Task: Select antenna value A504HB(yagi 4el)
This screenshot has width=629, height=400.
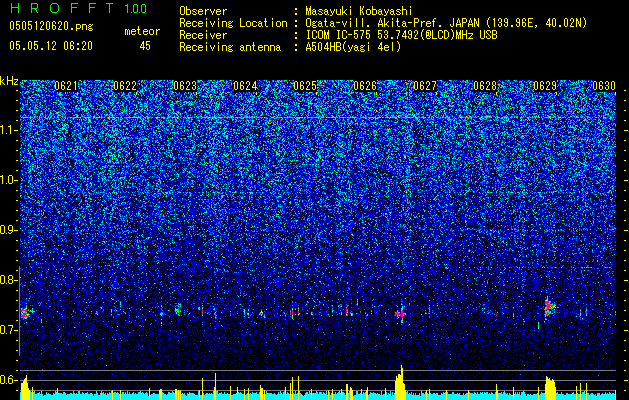Action: coord(353,47)
